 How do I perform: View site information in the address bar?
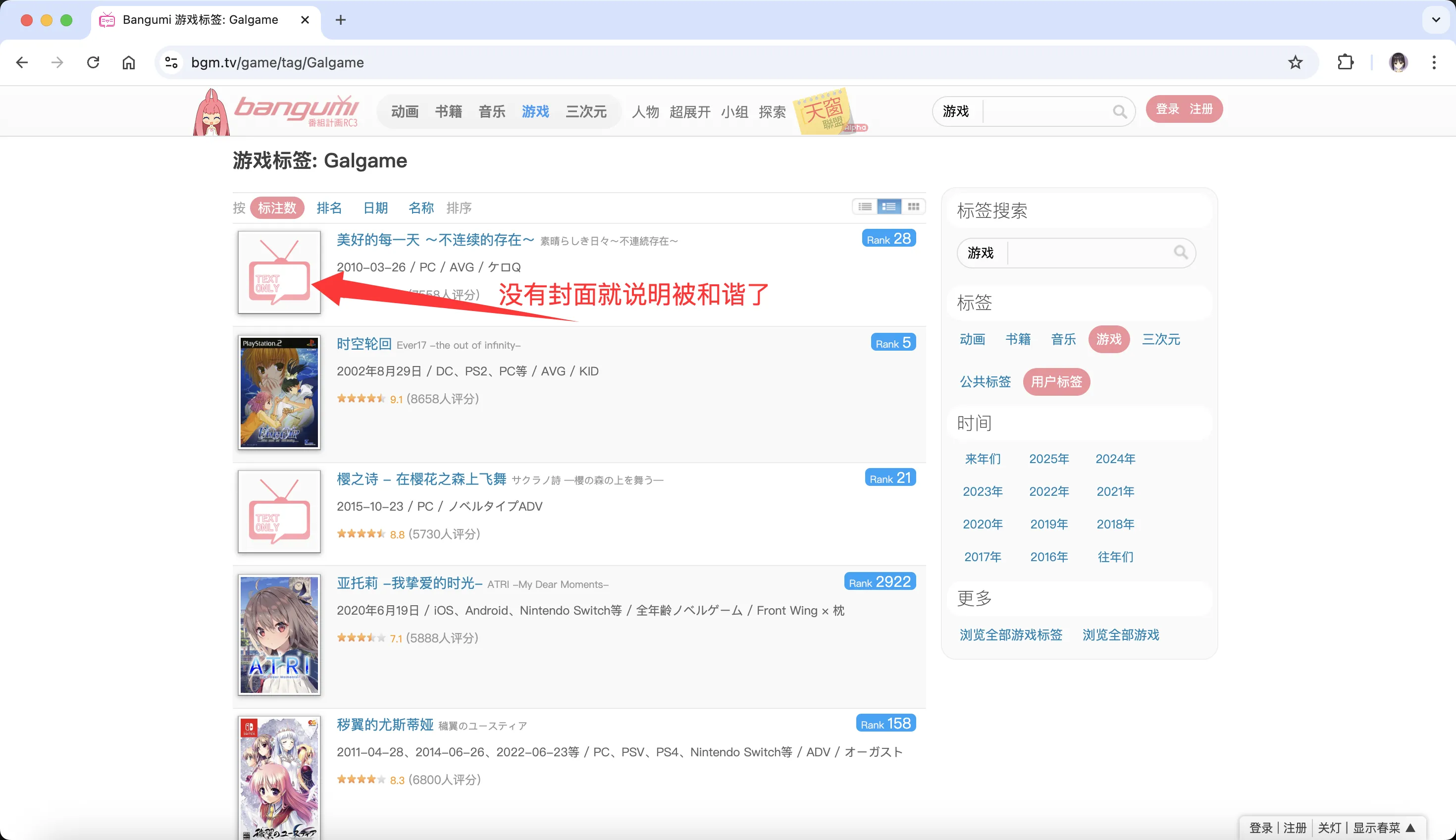pyautogui.click(x=171, y=62)
